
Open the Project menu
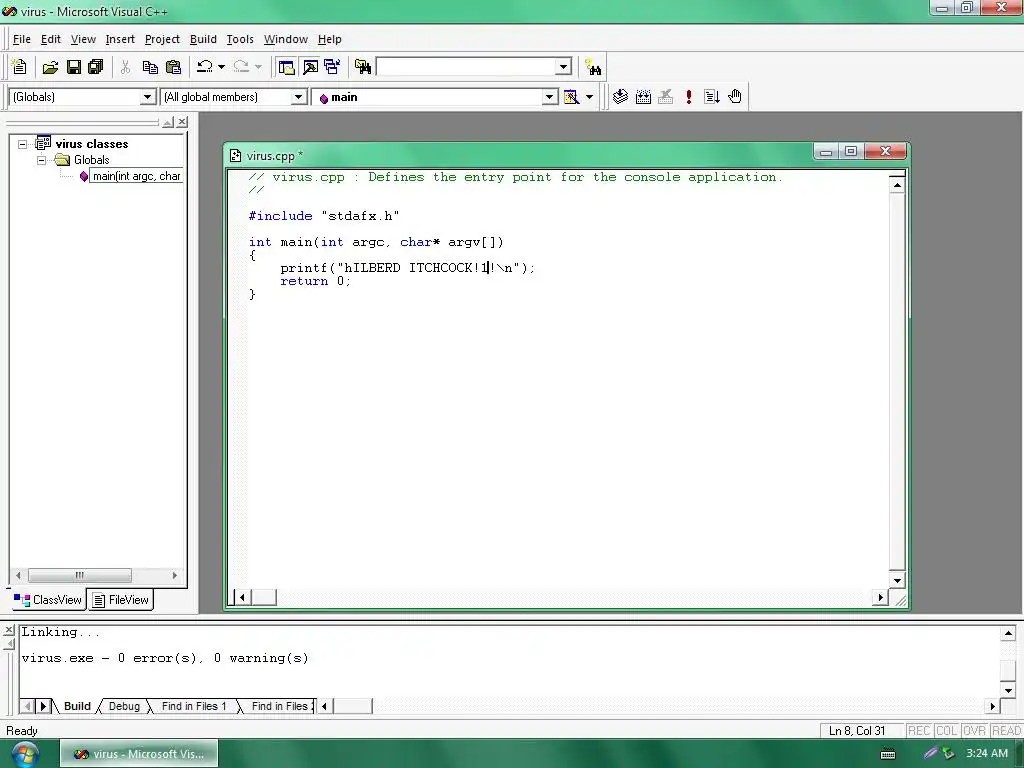[x=162, y=39]
